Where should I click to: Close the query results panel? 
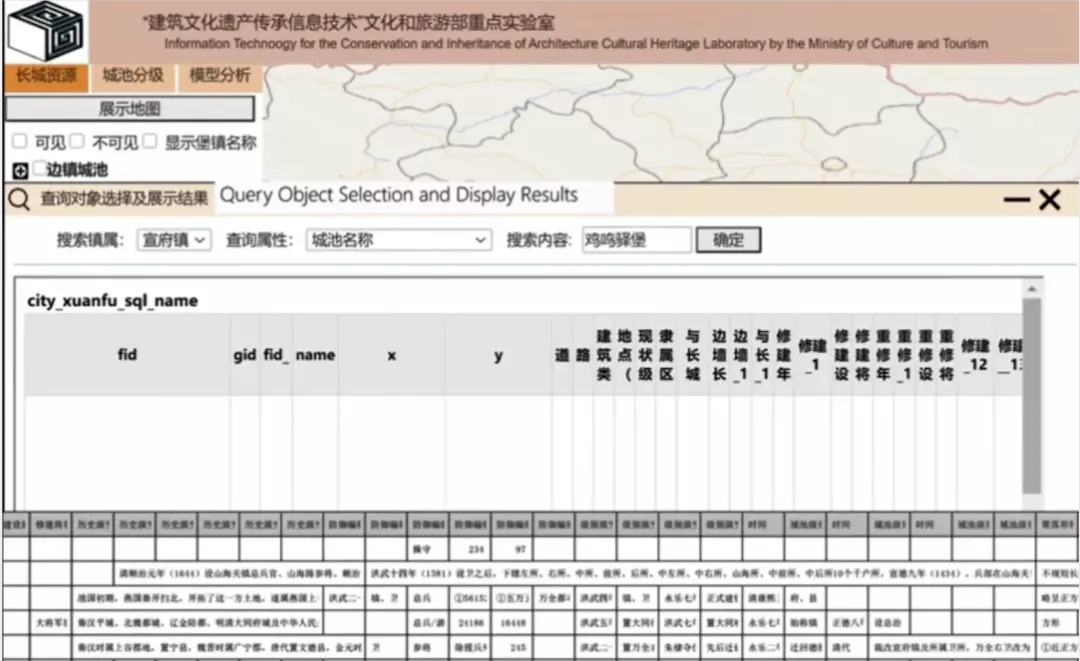pyautogui.click(x=1049, y=200)
